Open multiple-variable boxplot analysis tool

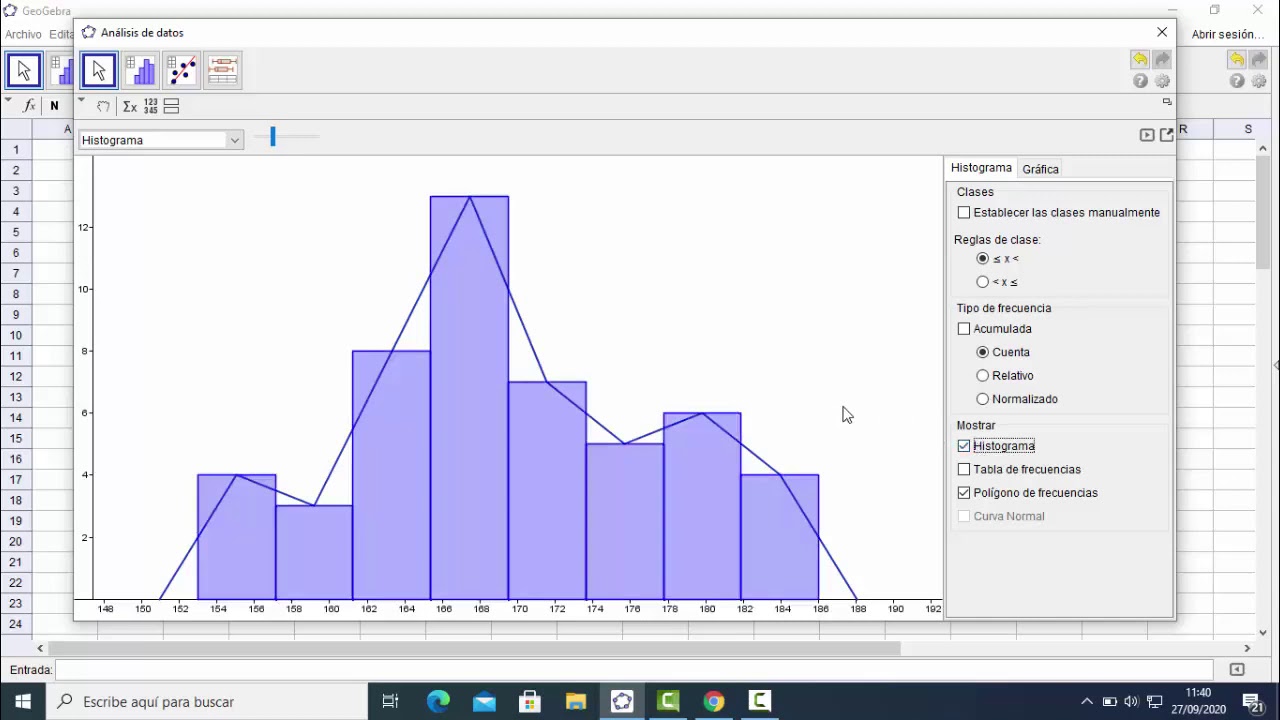(223, 70)
